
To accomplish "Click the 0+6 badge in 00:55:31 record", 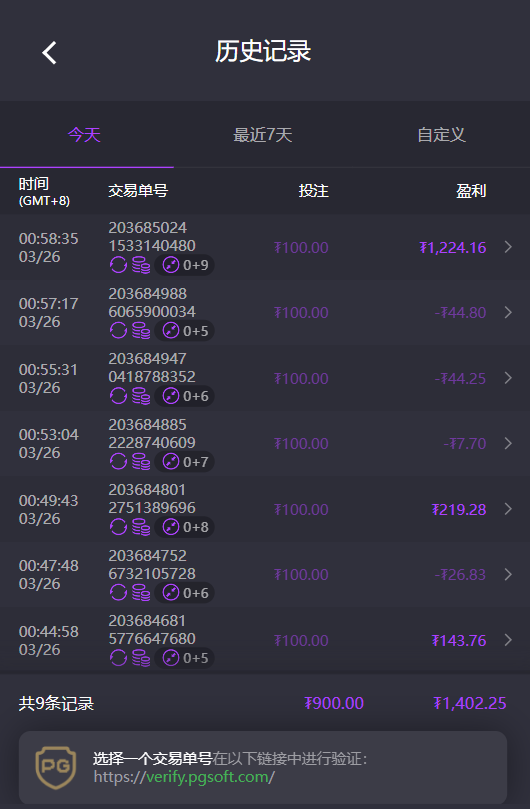I will 185,396.
